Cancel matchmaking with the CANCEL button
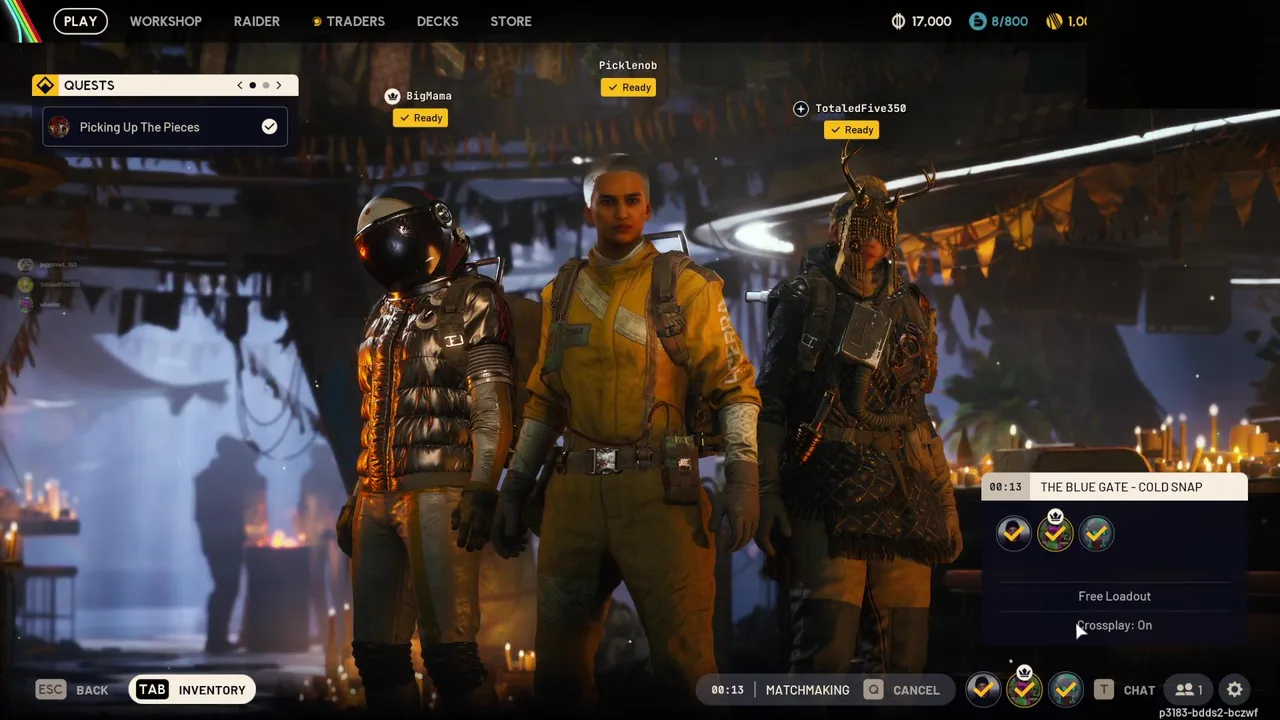The height and width of the screenshot is (720, 1280). coord(903,690)
